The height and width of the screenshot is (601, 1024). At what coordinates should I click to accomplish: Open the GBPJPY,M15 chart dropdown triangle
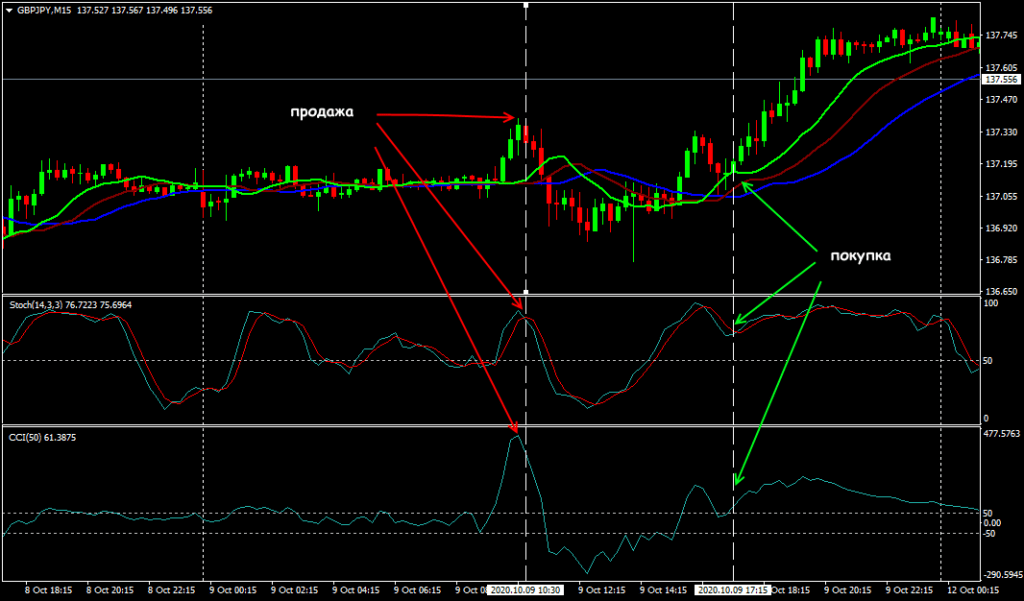pyautogui.click(x=9, y=9)
